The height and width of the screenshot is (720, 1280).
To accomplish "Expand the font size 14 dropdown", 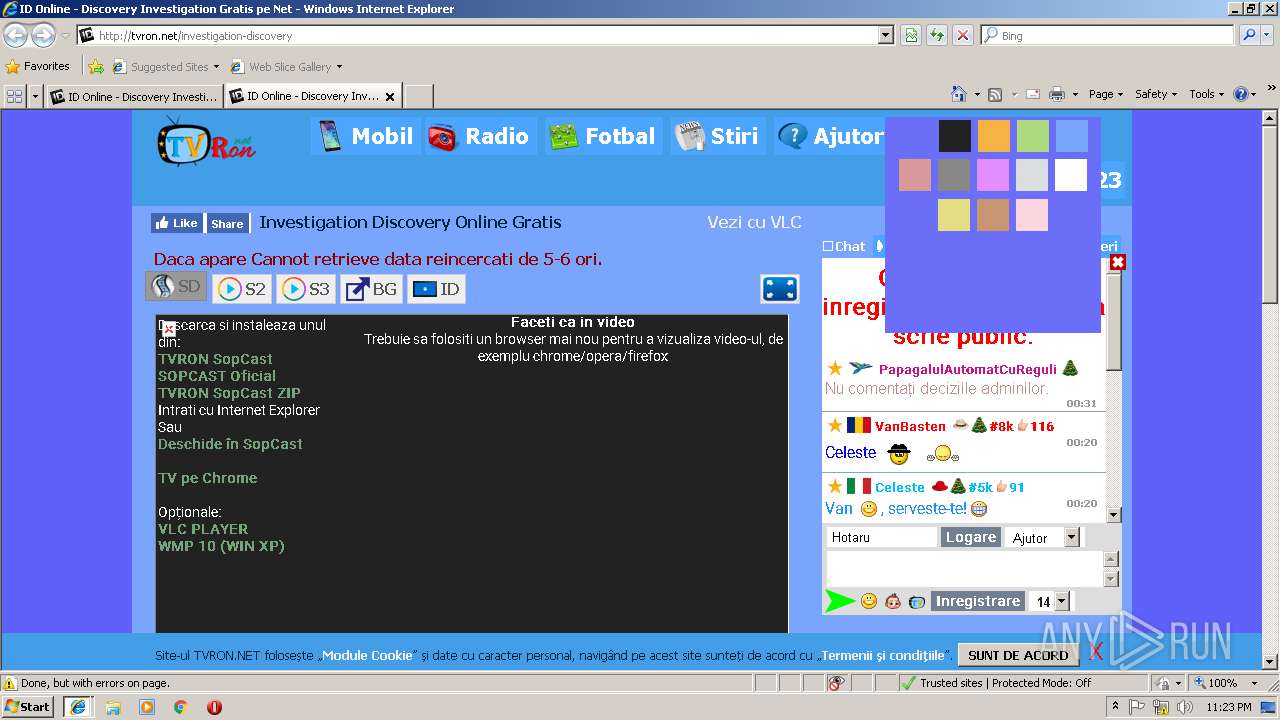I will pos(1061,601).
